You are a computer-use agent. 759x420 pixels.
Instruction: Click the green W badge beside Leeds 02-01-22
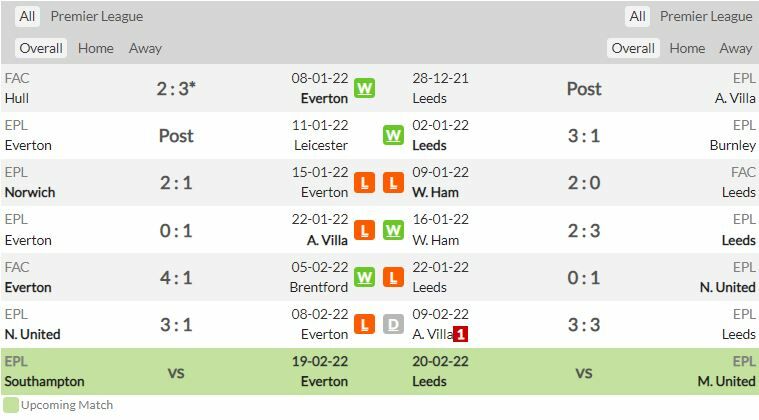pos(393,135)
